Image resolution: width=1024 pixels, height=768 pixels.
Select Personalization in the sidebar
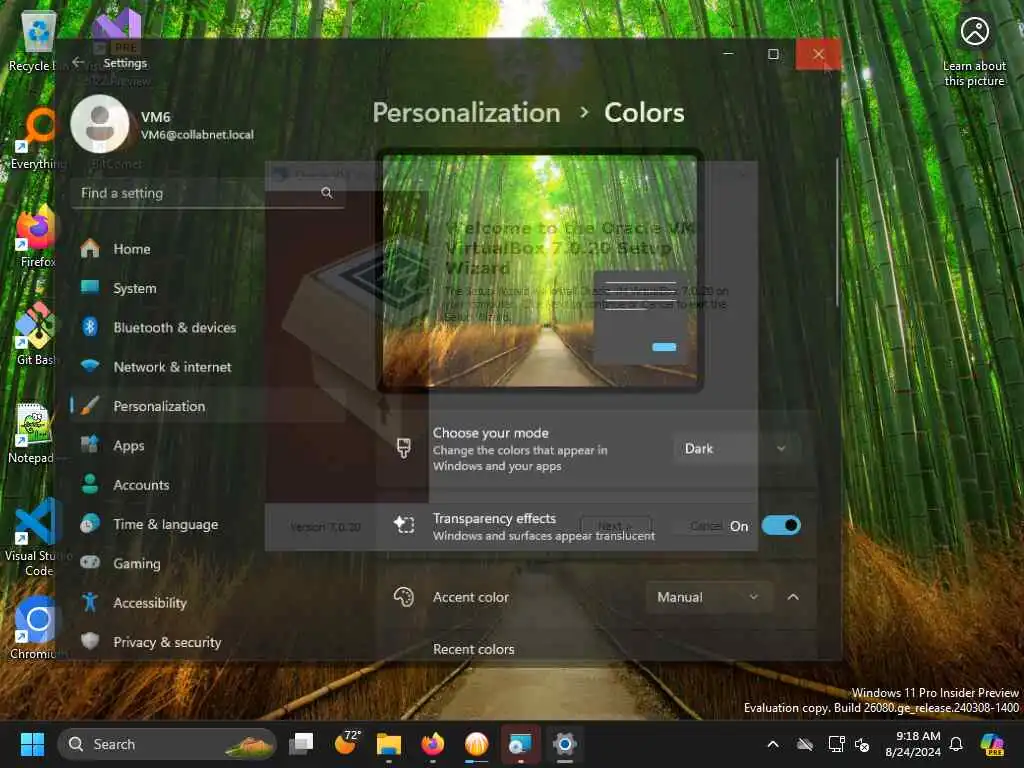(x=208, y=406)
